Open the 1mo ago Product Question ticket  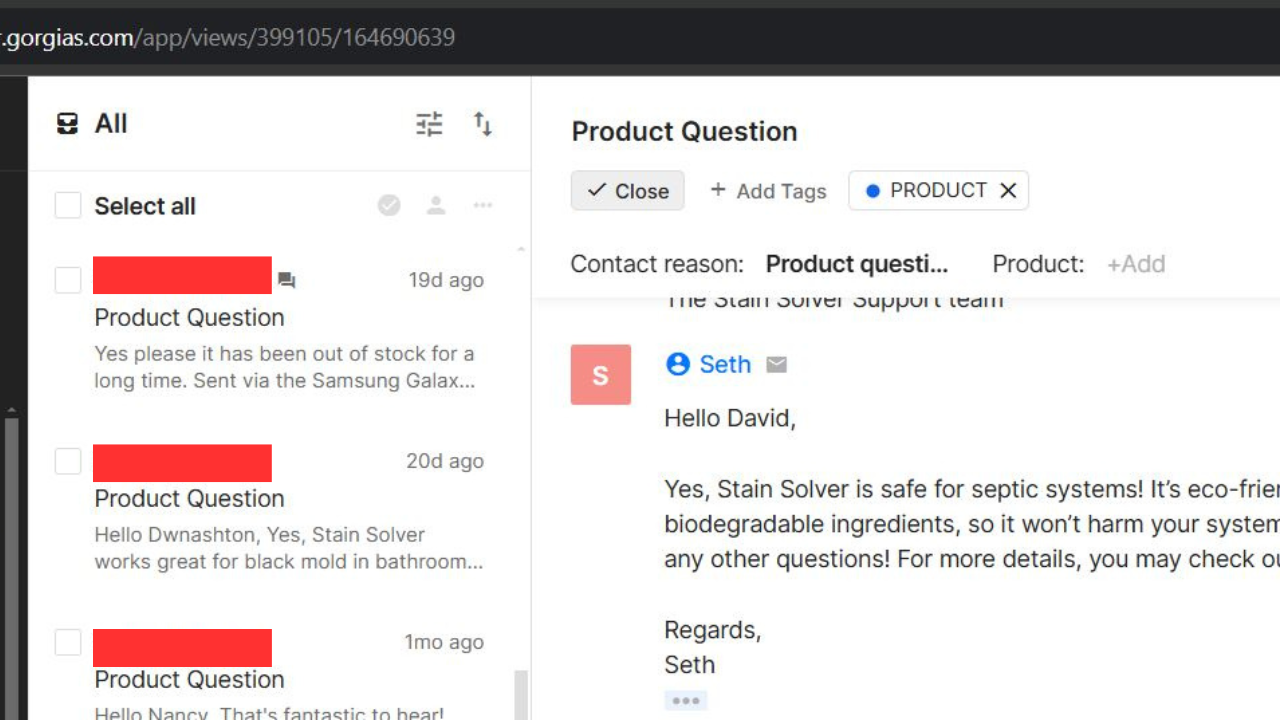(189, 679)
